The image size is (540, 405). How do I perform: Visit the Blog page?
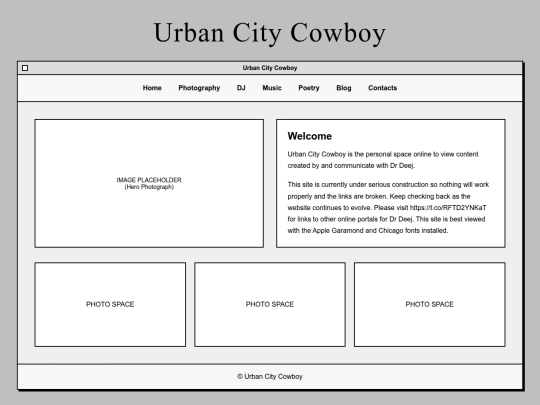point(344,88)
